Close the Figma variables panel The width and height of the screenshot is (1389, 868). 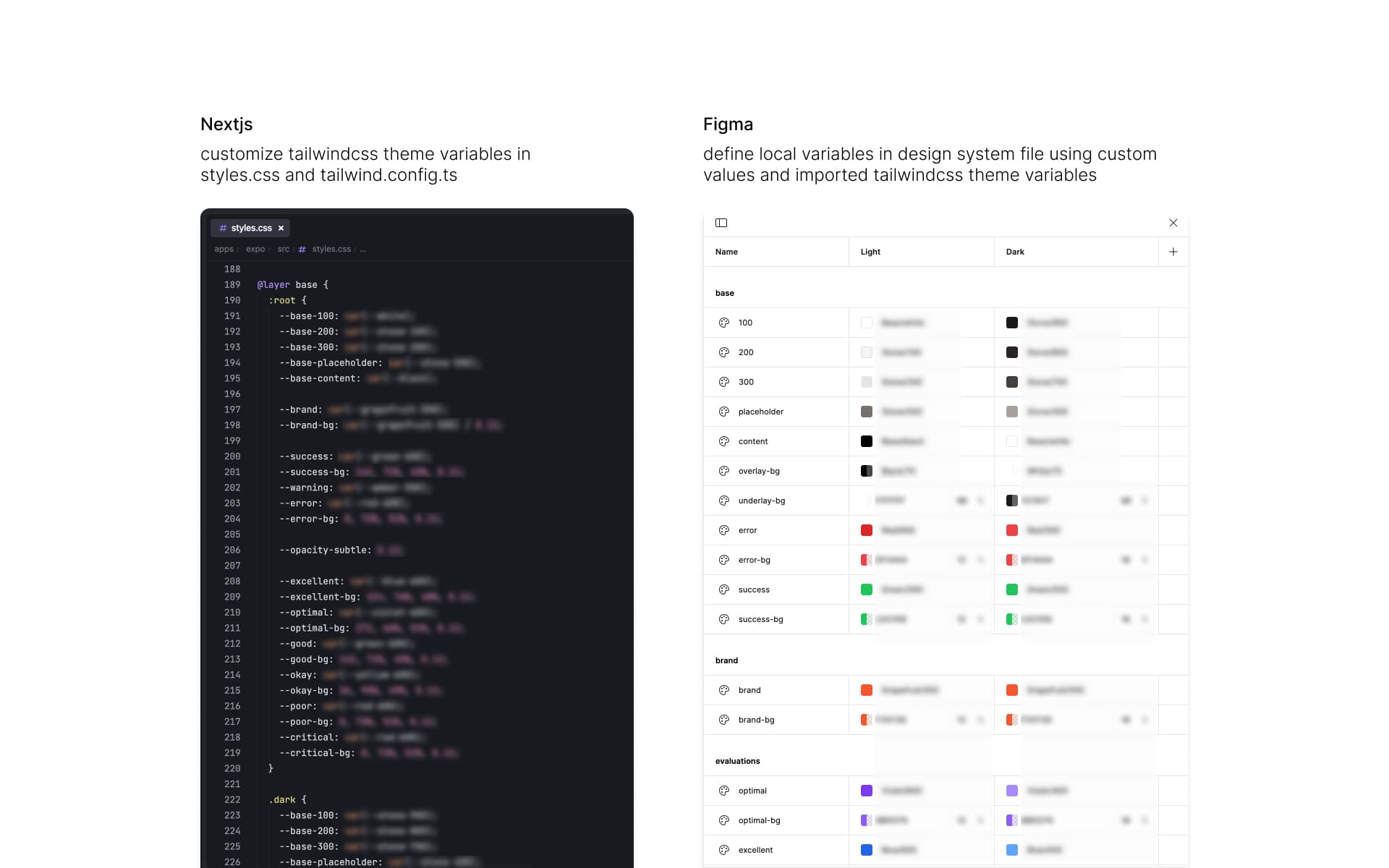pos(1173,223)
